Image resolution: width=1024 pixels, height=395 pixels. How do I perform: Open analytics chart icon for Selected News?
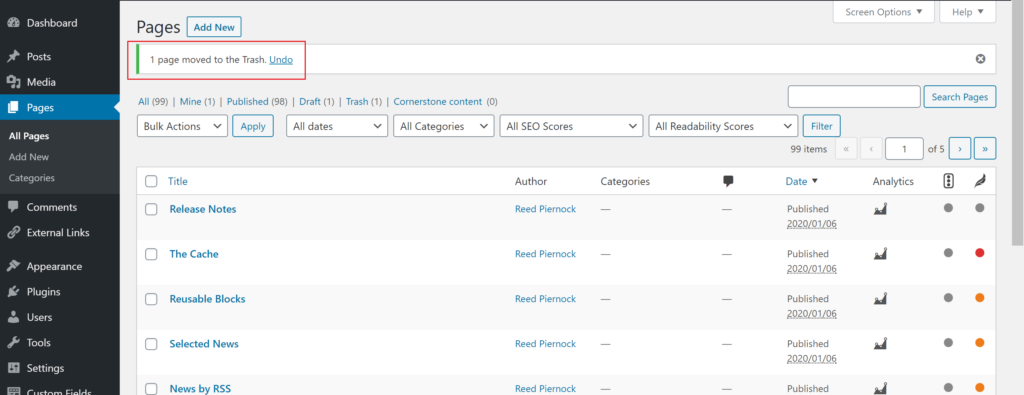coord(880,343)
